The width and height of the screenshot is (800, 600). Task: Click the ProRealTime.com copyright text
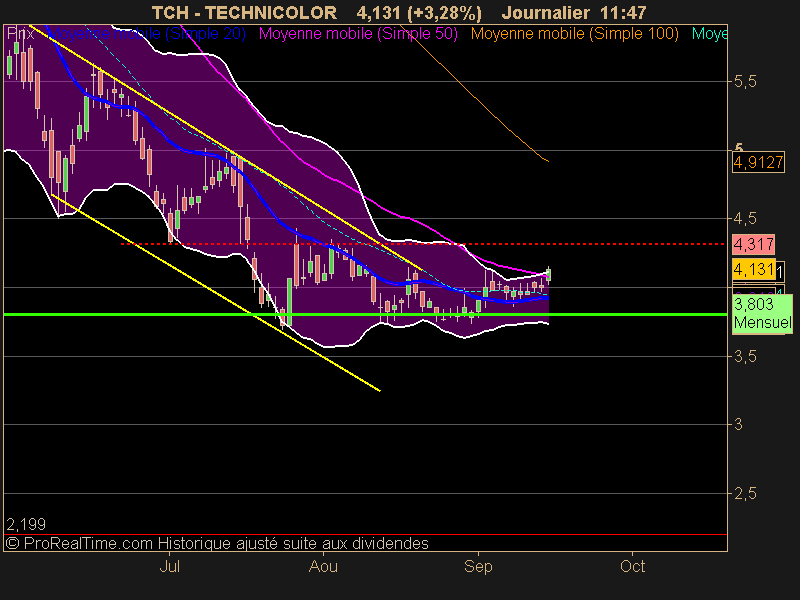[217, 543]
